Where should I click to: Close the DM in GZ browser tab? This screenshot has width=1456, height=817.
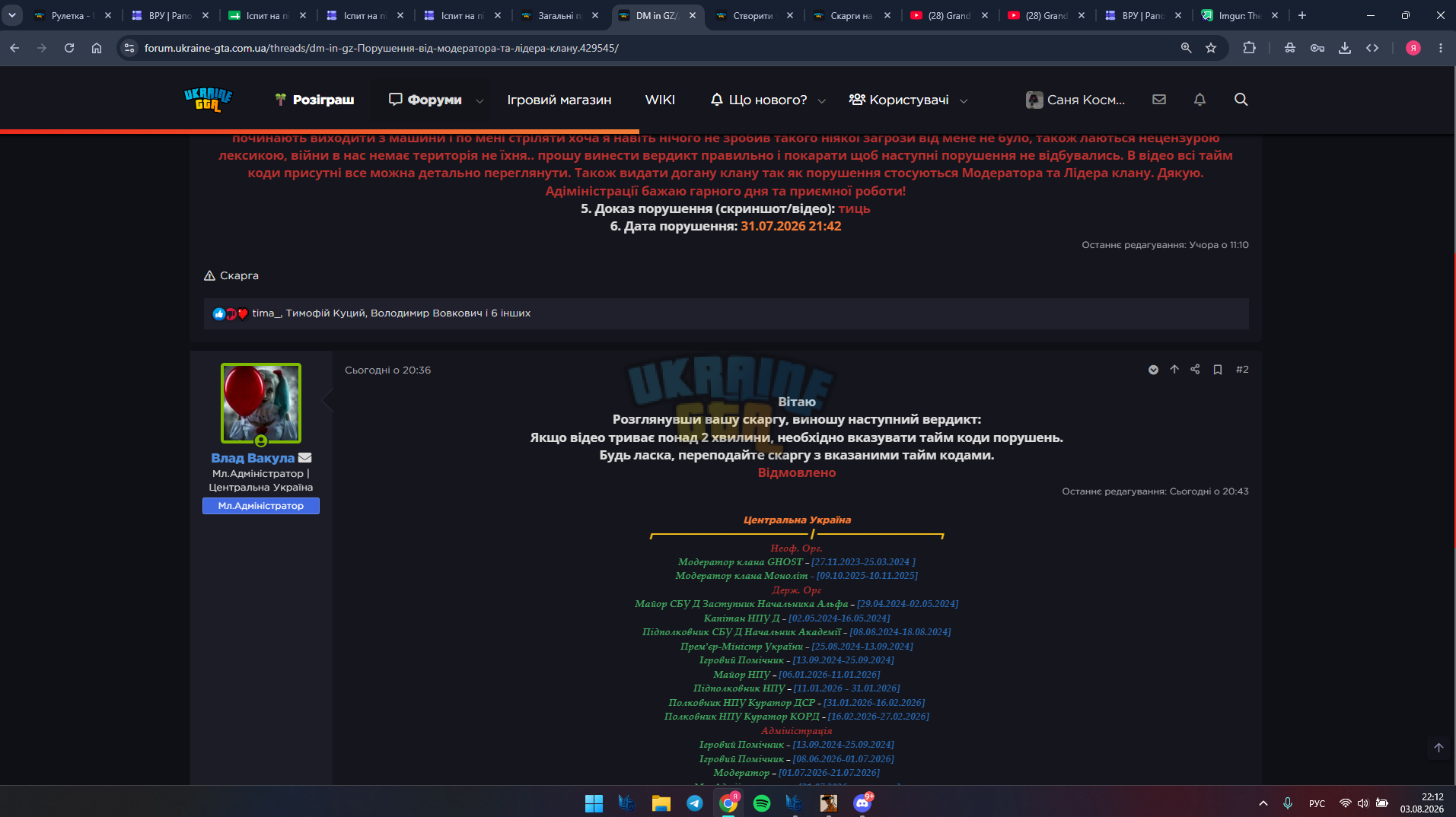pos(692,15)
